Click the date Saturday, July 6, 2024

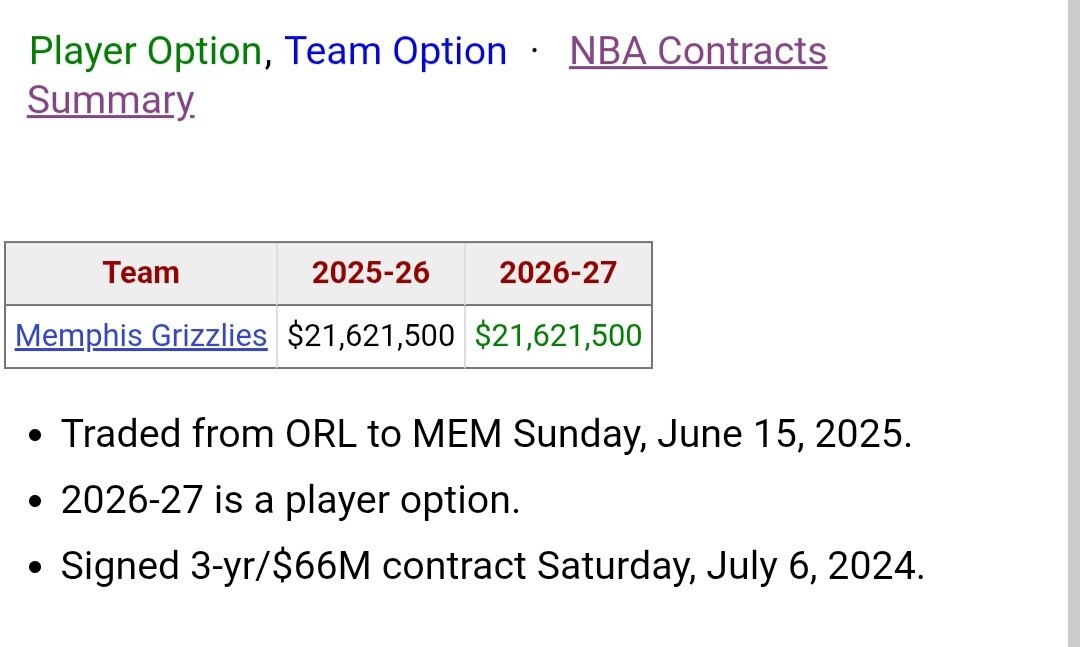pyautogui.click(x=730, y=566)
